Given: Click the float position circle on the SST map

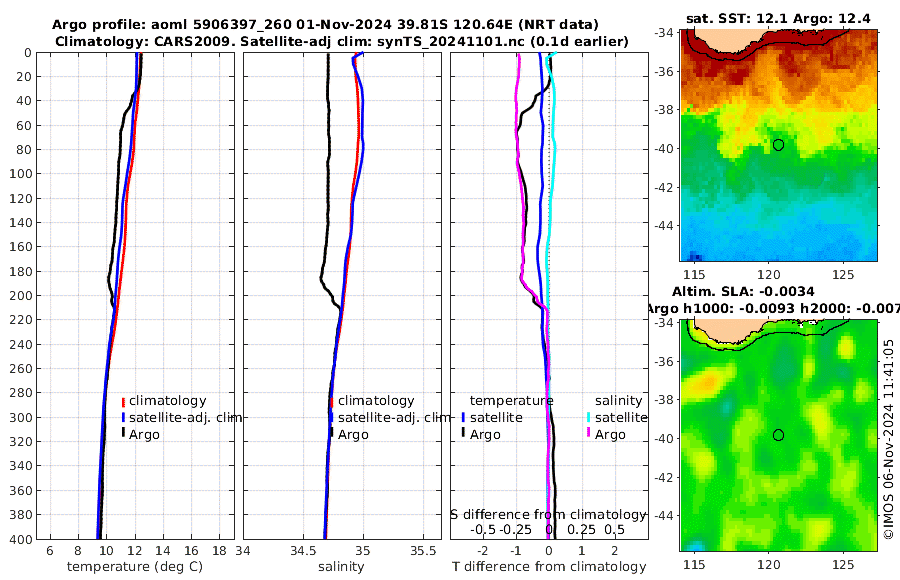Looking at the screenshot, I should 778,145.
